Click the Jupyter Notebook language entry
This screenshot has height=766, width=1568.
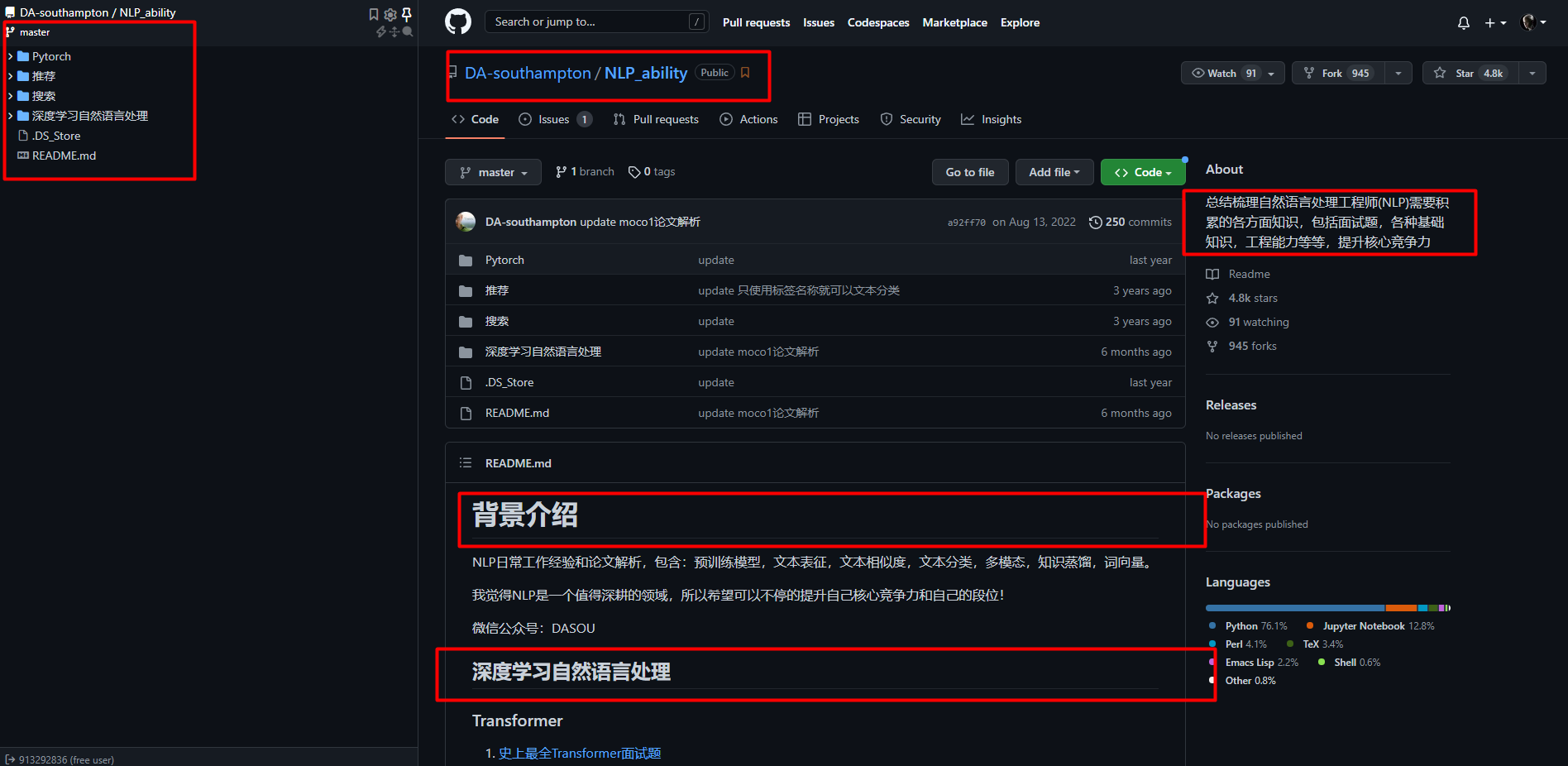1370,626
